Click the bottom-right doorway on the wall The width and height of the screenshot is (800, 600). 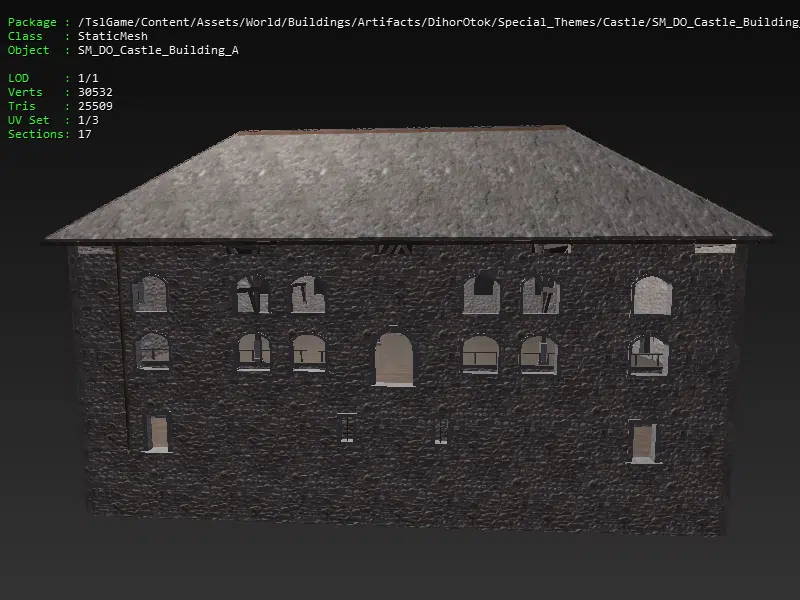tap(643, 441)
